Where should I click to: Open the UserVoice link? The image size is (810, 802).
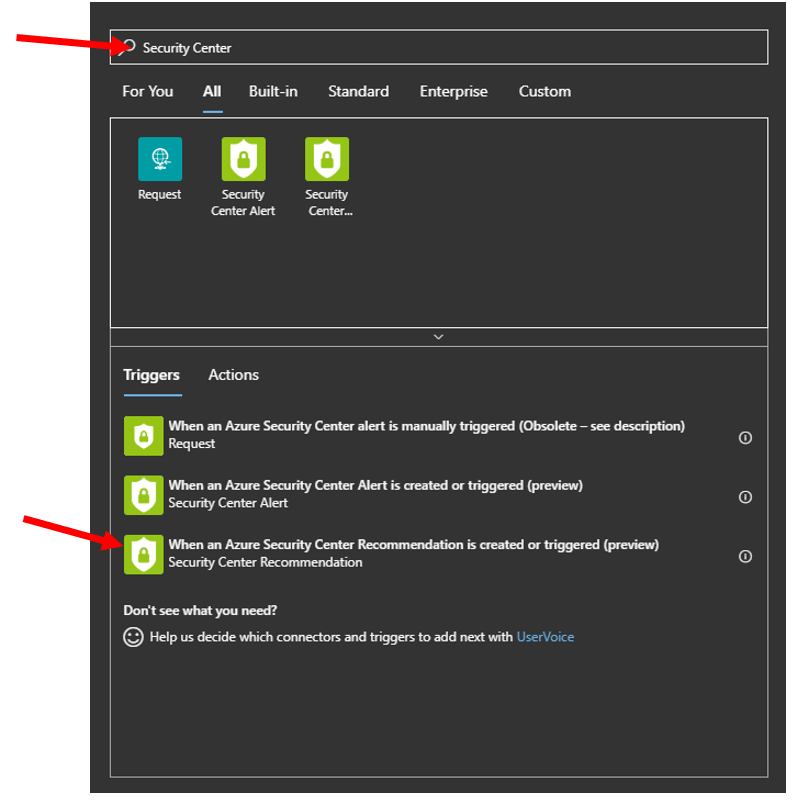545,637
